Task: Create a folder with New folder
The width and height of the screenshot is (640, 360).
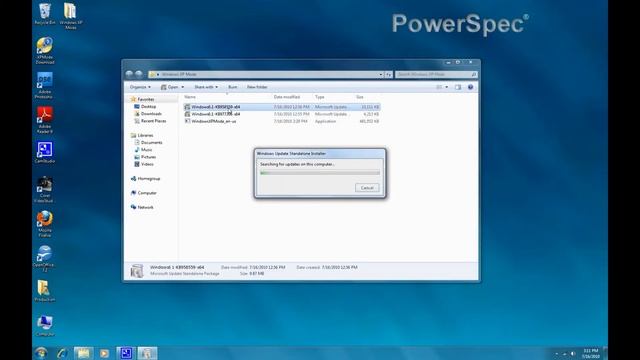Action: pyautogui.click(x=257, y=87)
